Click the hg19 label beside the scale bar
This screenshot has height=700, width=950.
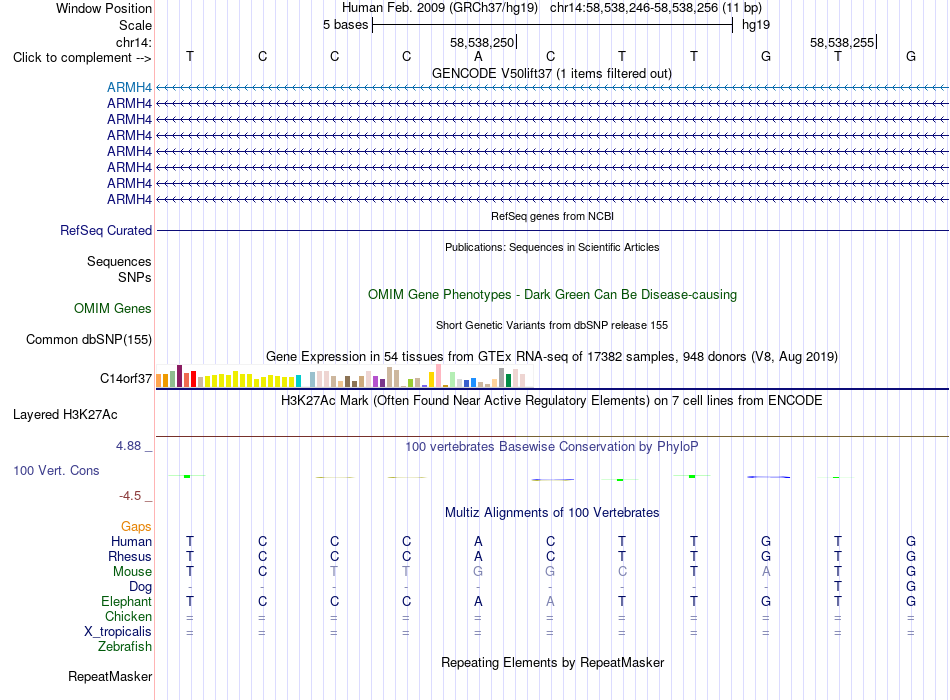coord(756,25)
